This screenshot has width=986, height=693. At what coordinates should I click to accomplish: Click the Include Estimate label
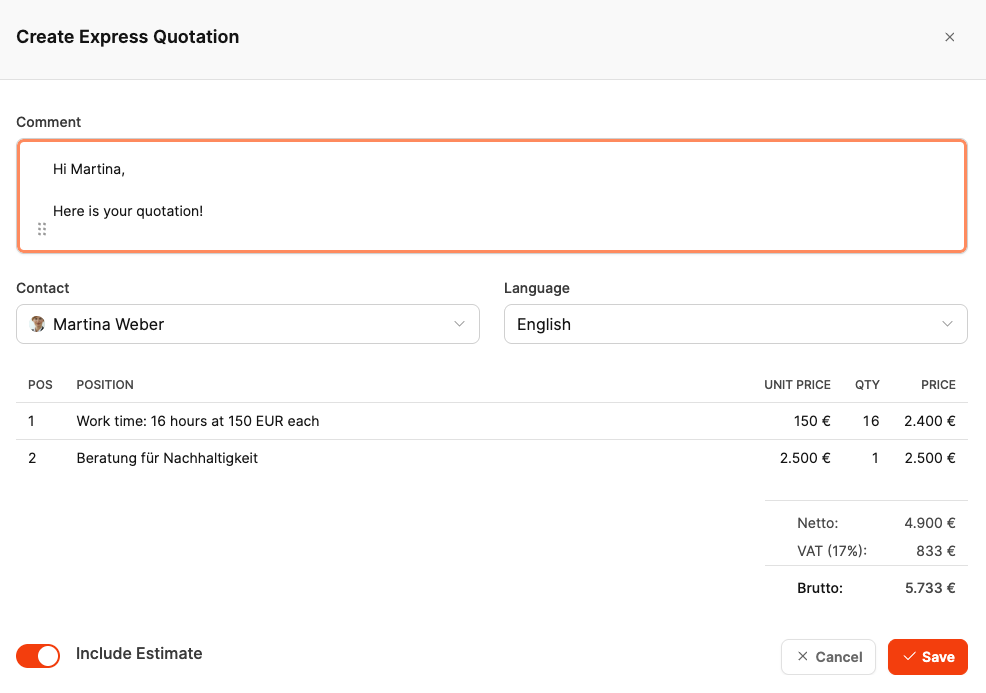[x=139, y=654]
